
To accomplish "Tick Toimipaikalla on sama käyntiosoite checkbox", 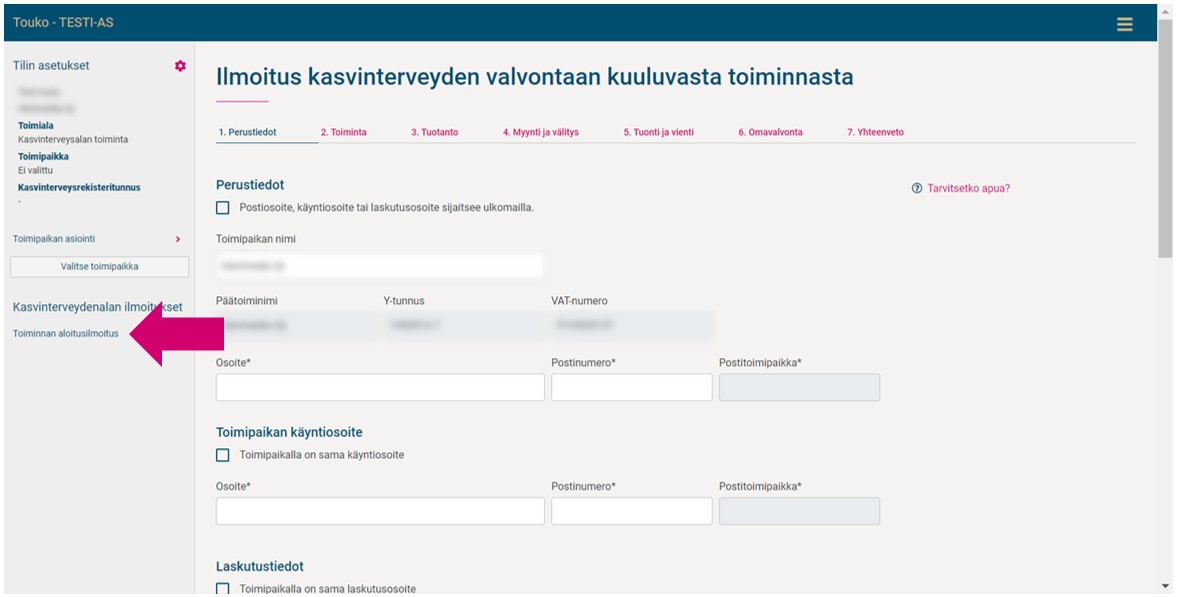I will point(222,455).
